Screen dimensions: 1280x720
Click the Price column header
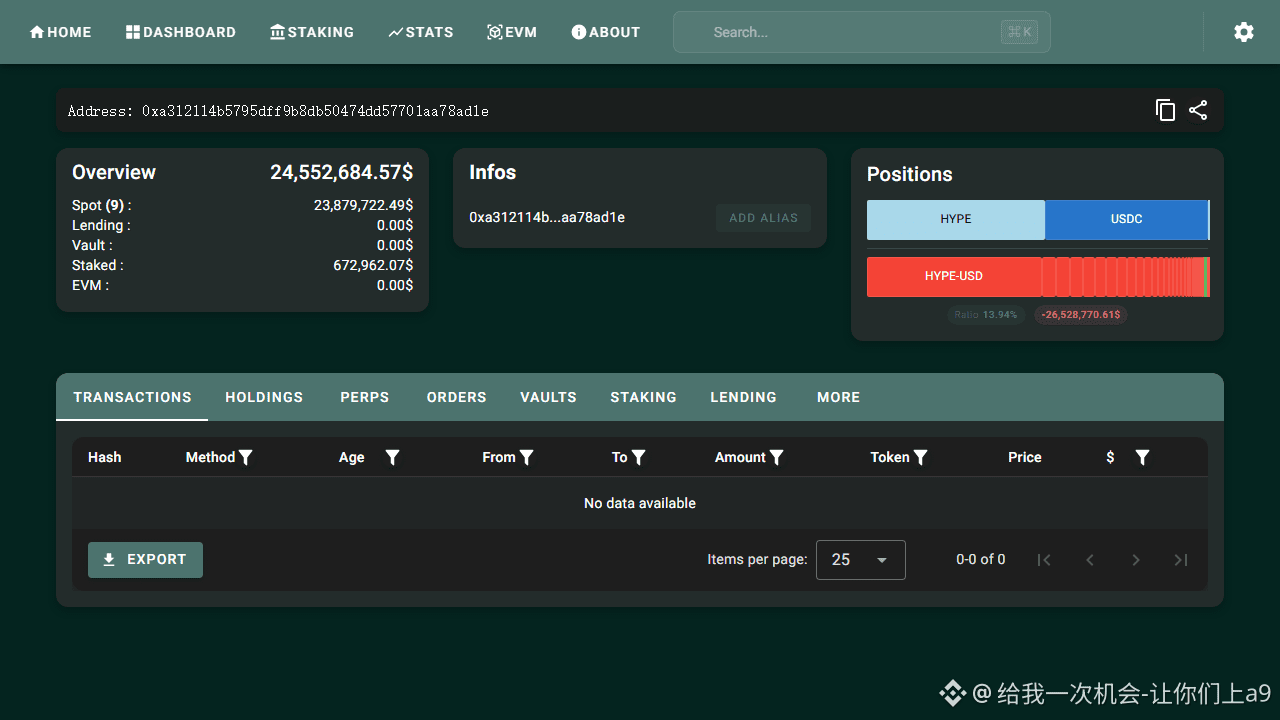point(1024,457)
